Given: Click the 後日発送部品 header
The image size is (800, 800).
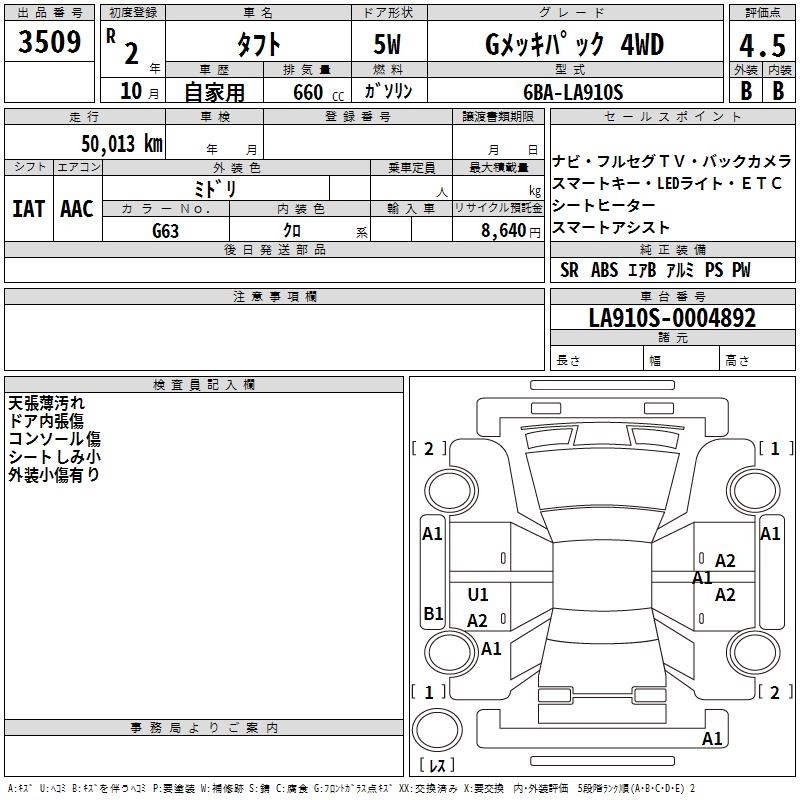Looking at the screenshot, I should click(275, 249).
